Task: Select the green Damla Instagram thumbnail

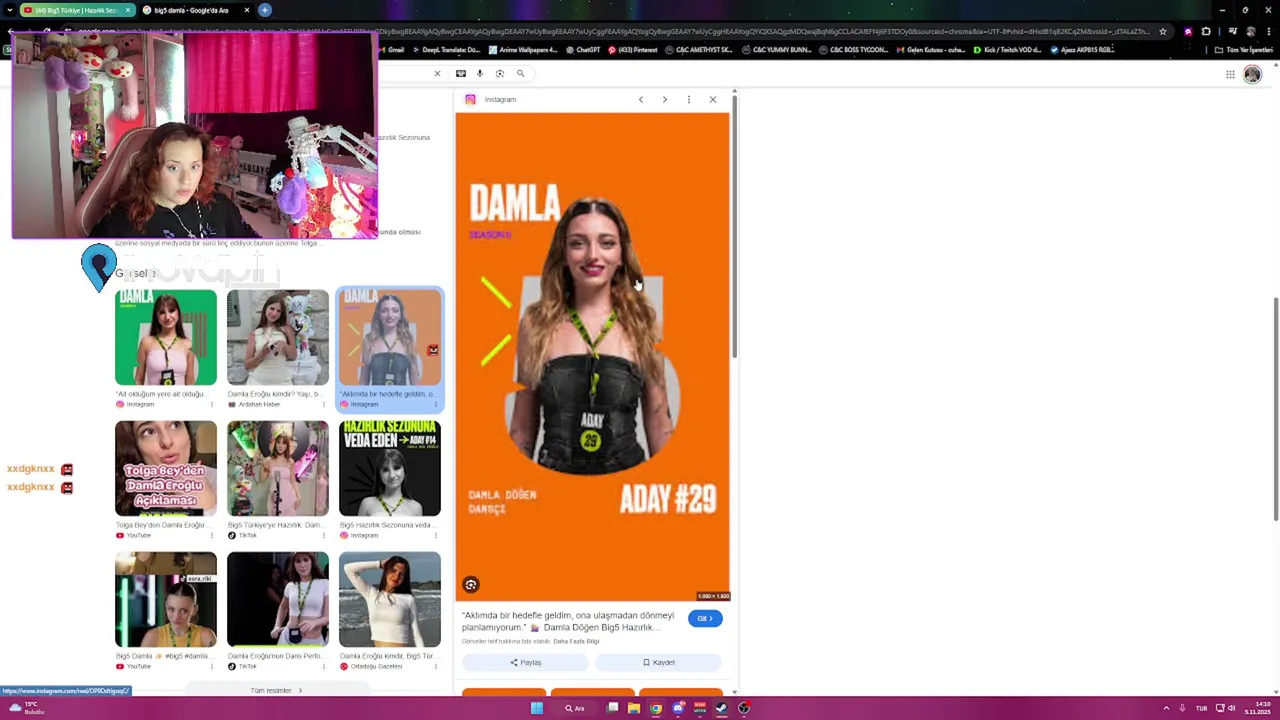Action: pos(166,337)
